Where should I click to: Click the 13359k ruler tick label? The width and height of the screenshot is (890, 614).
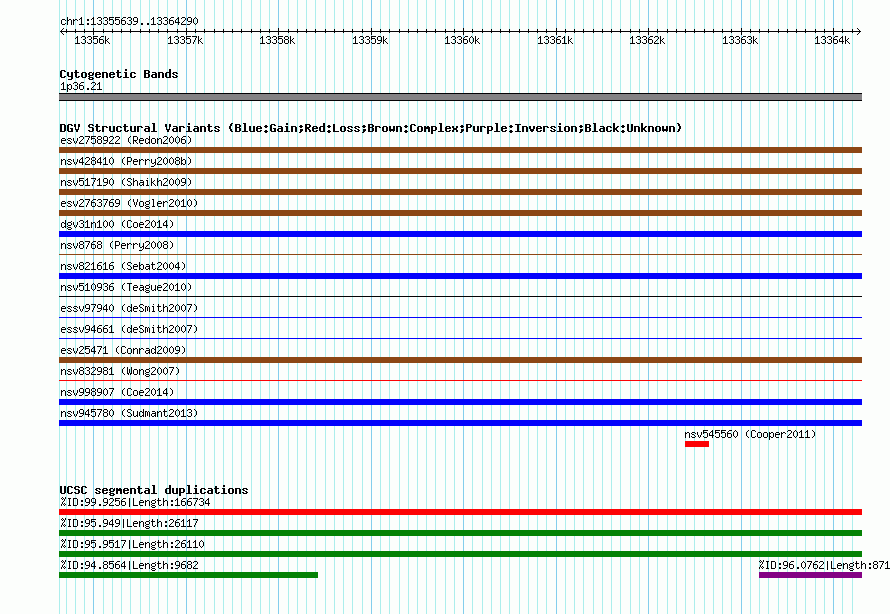[370, 40]
